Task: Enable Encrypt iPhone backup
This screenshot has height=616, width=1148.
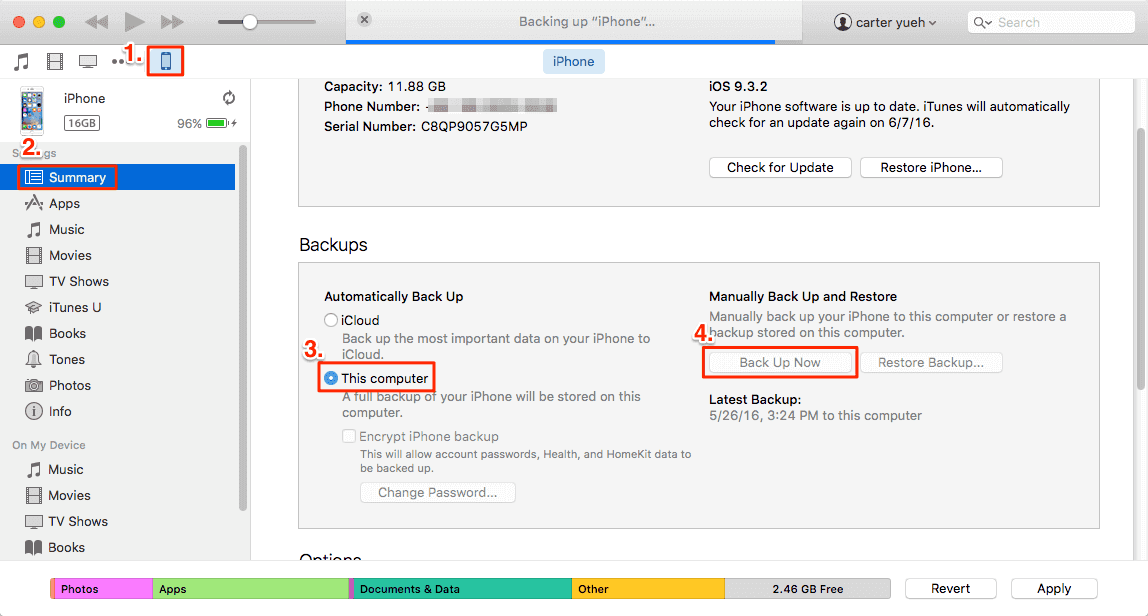Action: click(x=349, y=436)
